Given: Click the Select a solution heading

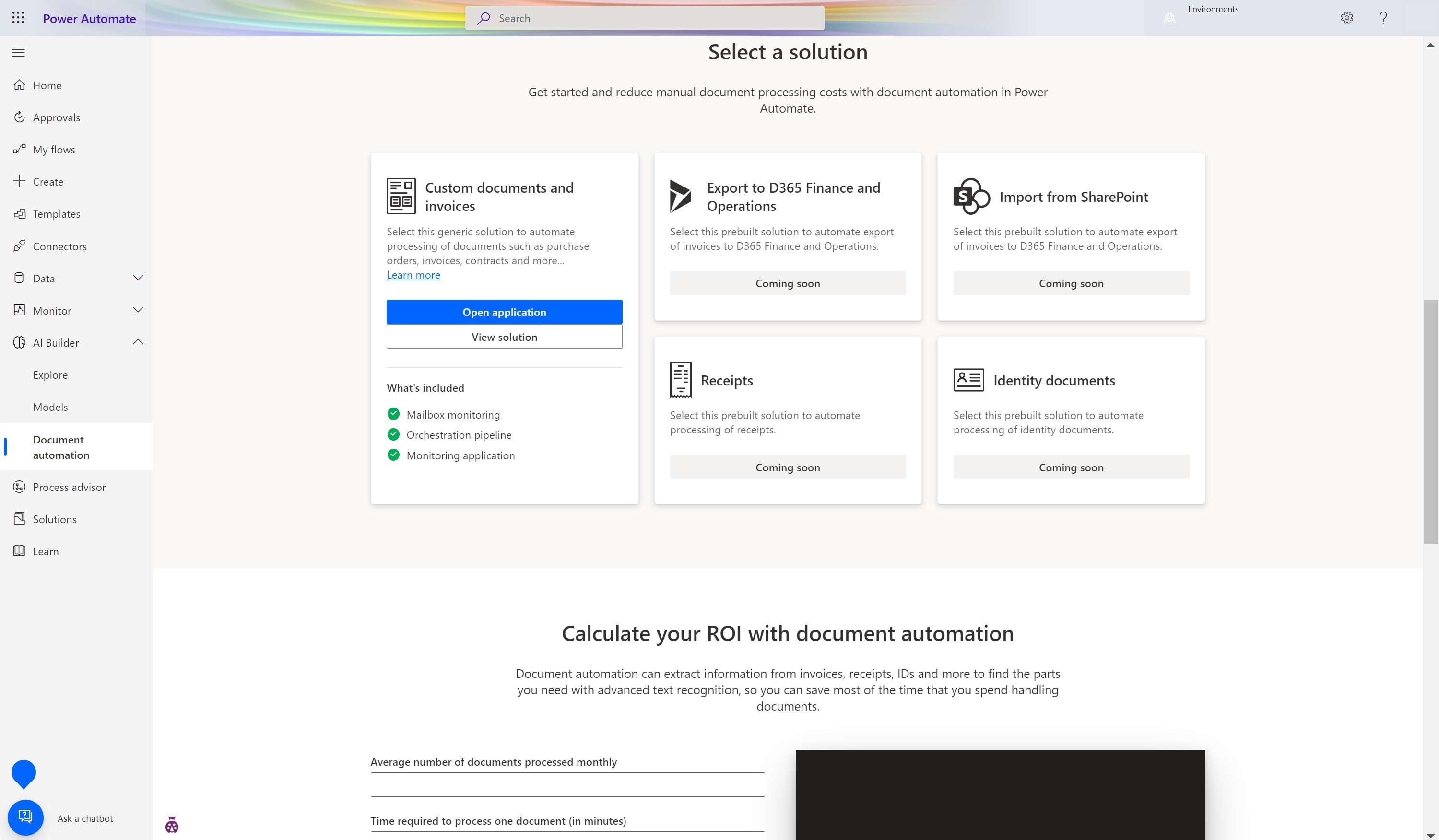Looking at the screenshot, I should coord(788,52).
